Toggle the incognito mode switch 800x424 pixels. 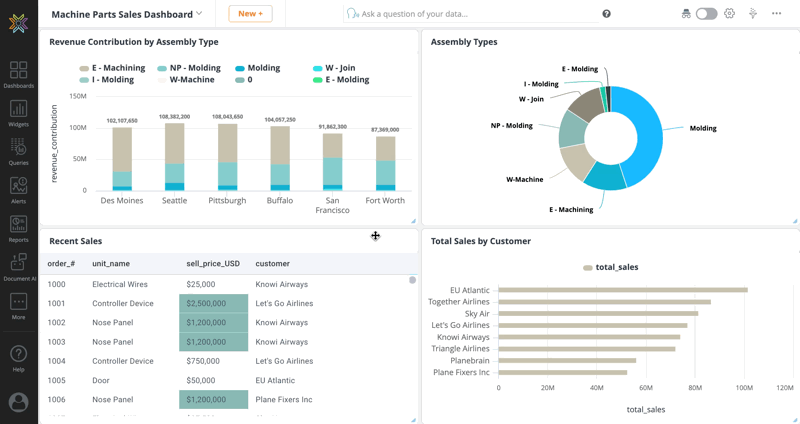[706, 14]
